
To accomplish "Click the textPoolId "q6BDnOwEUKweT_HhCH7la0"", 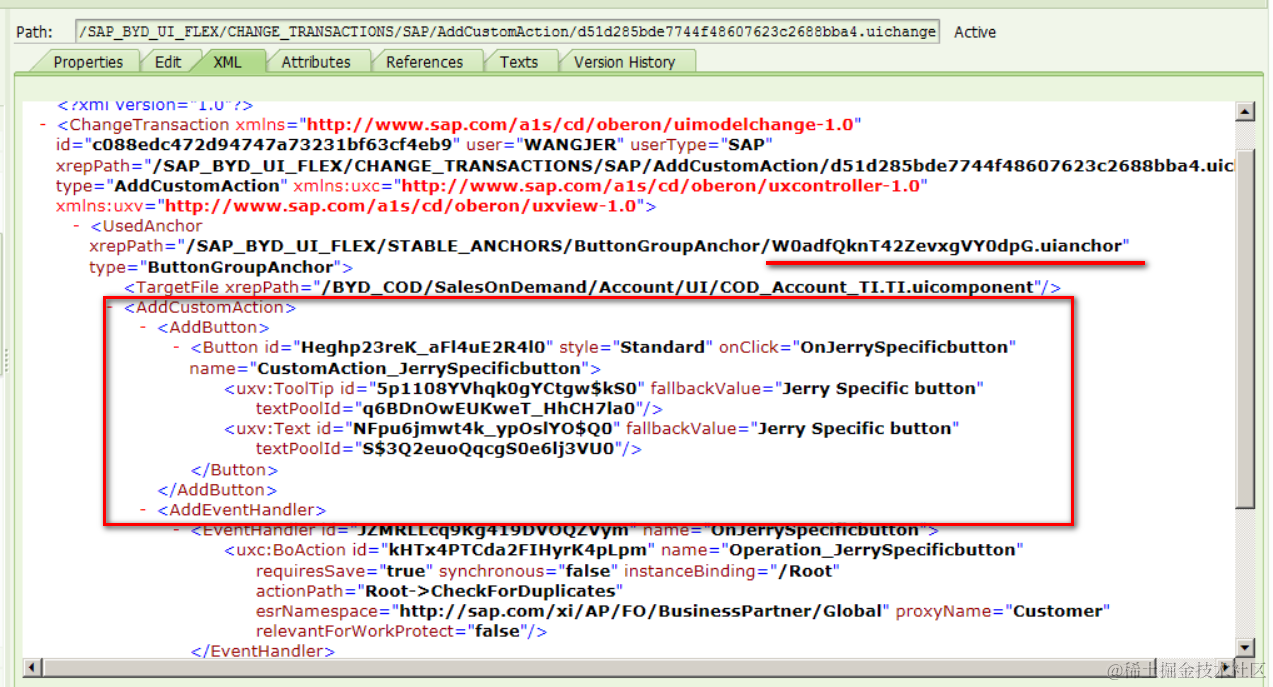I will pyautogui.click(x=497, y=408).
